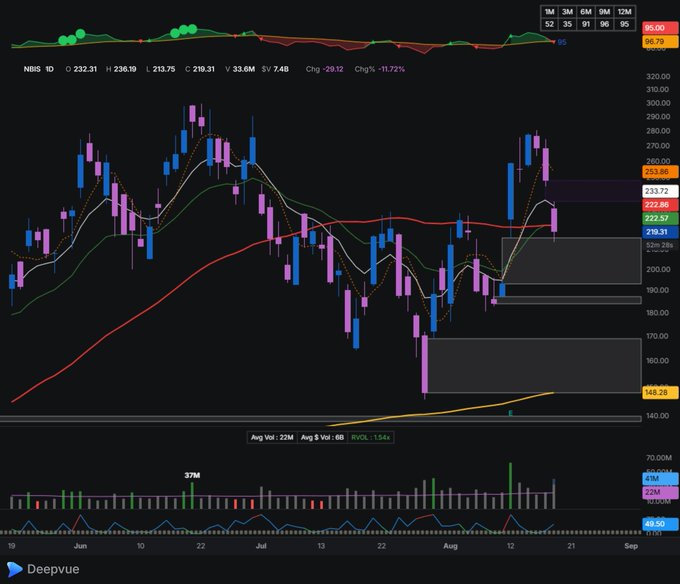
Task: Click the dollar volume value 7.4B
Action: click(x=281, y=69)
